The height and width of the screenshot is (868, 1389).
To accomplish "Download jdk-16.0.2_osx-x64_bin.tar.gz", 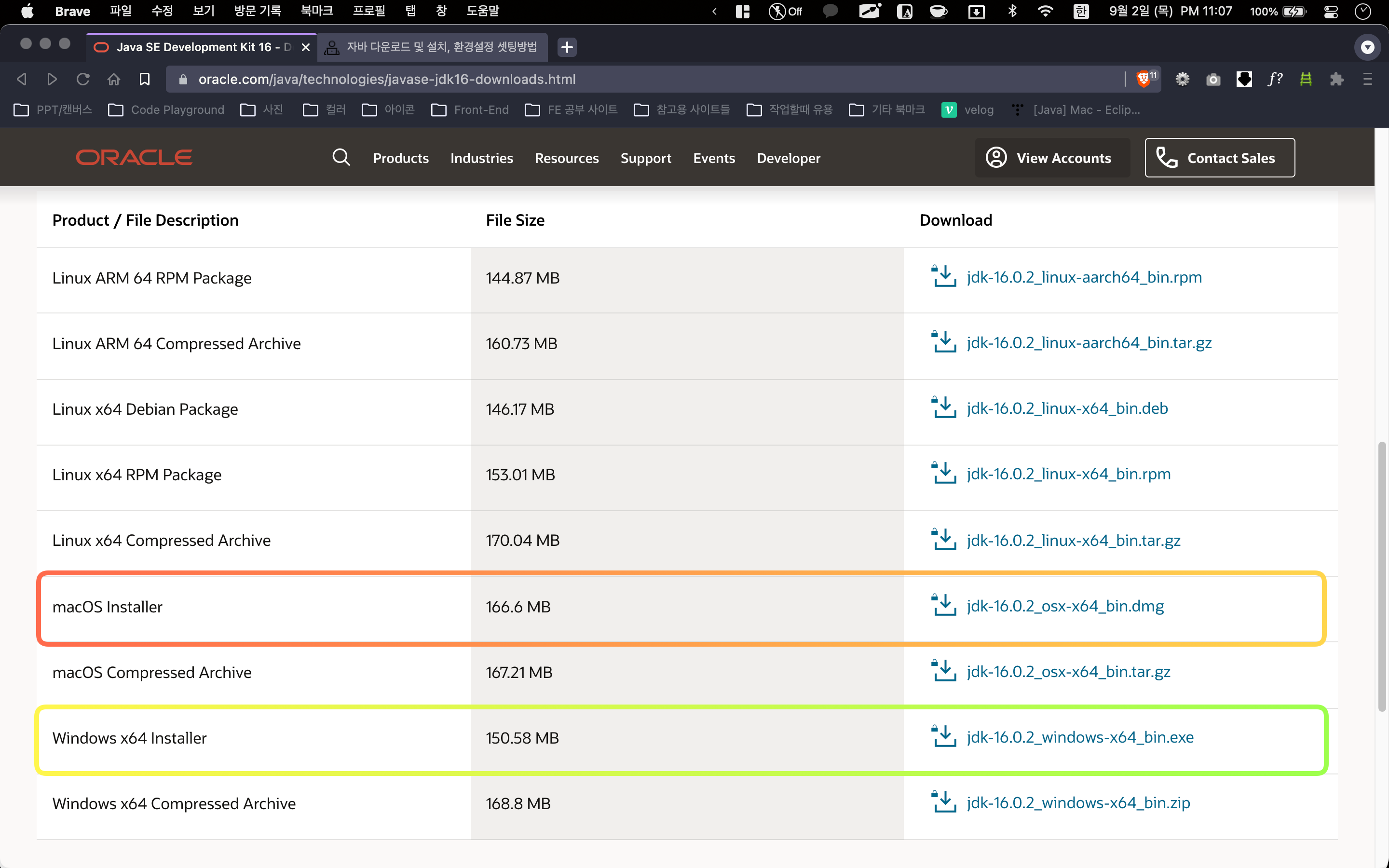I will point(1068,672).
